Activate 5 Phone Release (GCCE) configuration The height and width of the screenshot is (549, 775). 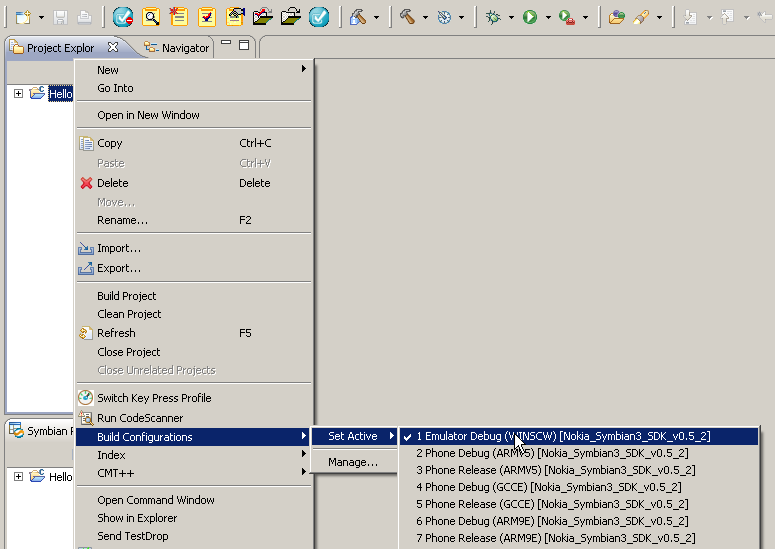pyautogui.click(x=551, y=504)
